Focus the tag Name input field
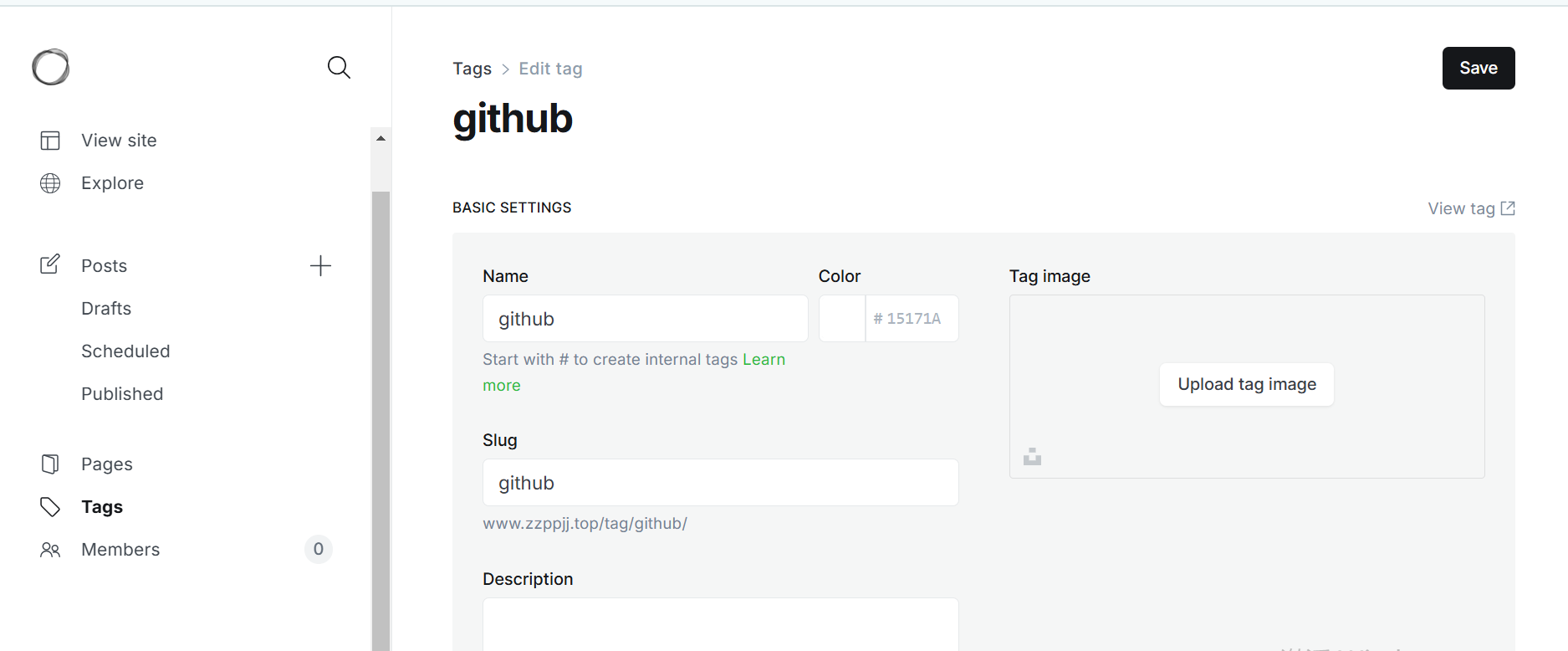The height and width of the screenshot is (651, 1568). tap(645, 319)
